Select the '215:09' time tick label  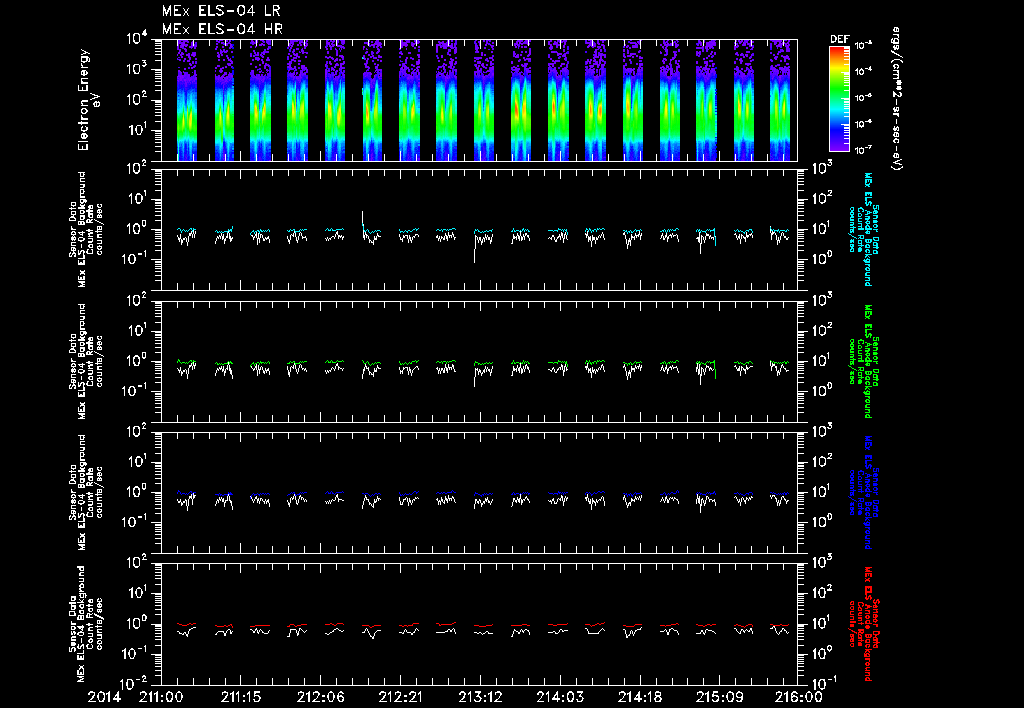tap(718, 697)
